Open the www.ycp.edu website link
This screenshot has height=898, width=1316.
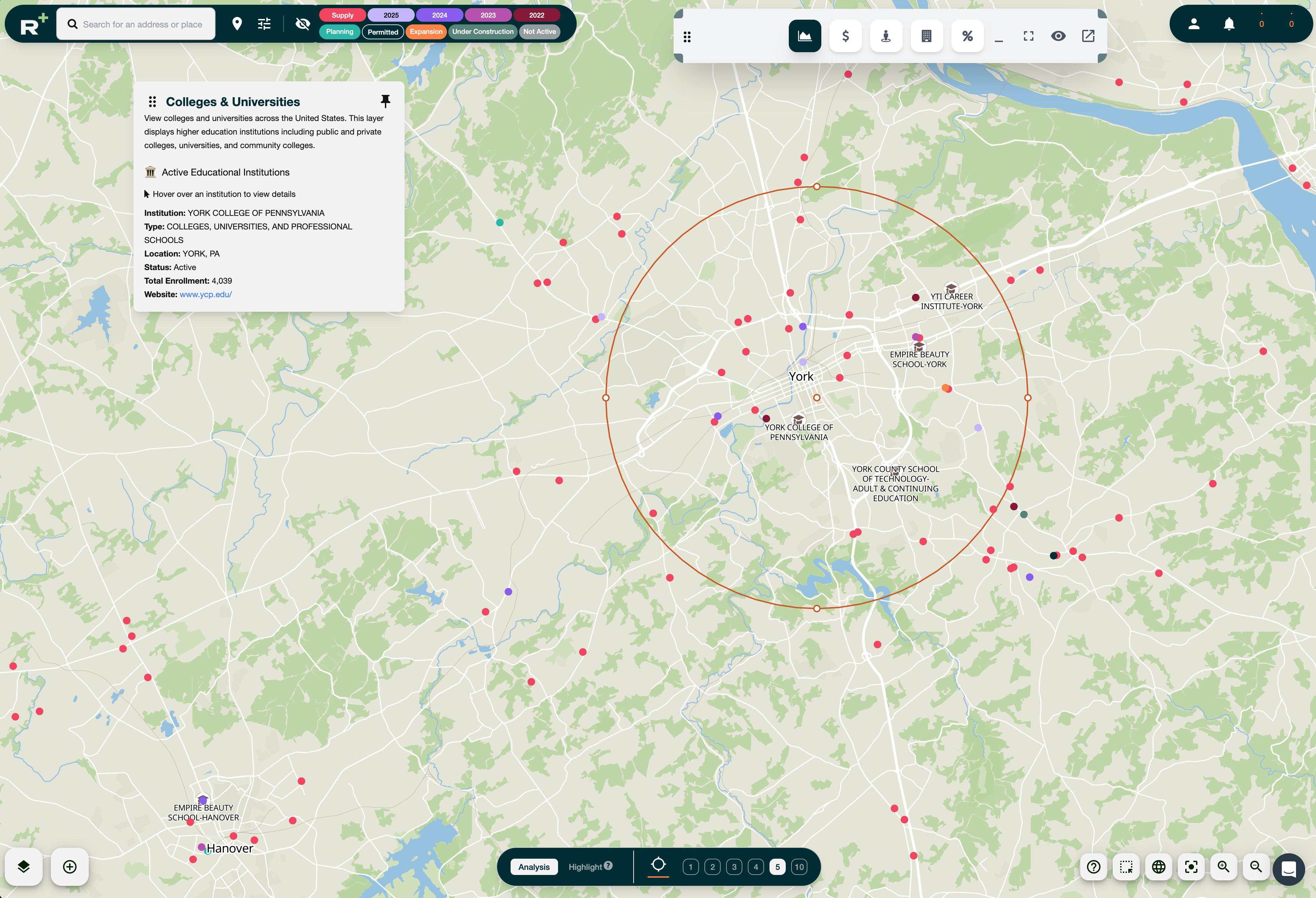point(205,294)
